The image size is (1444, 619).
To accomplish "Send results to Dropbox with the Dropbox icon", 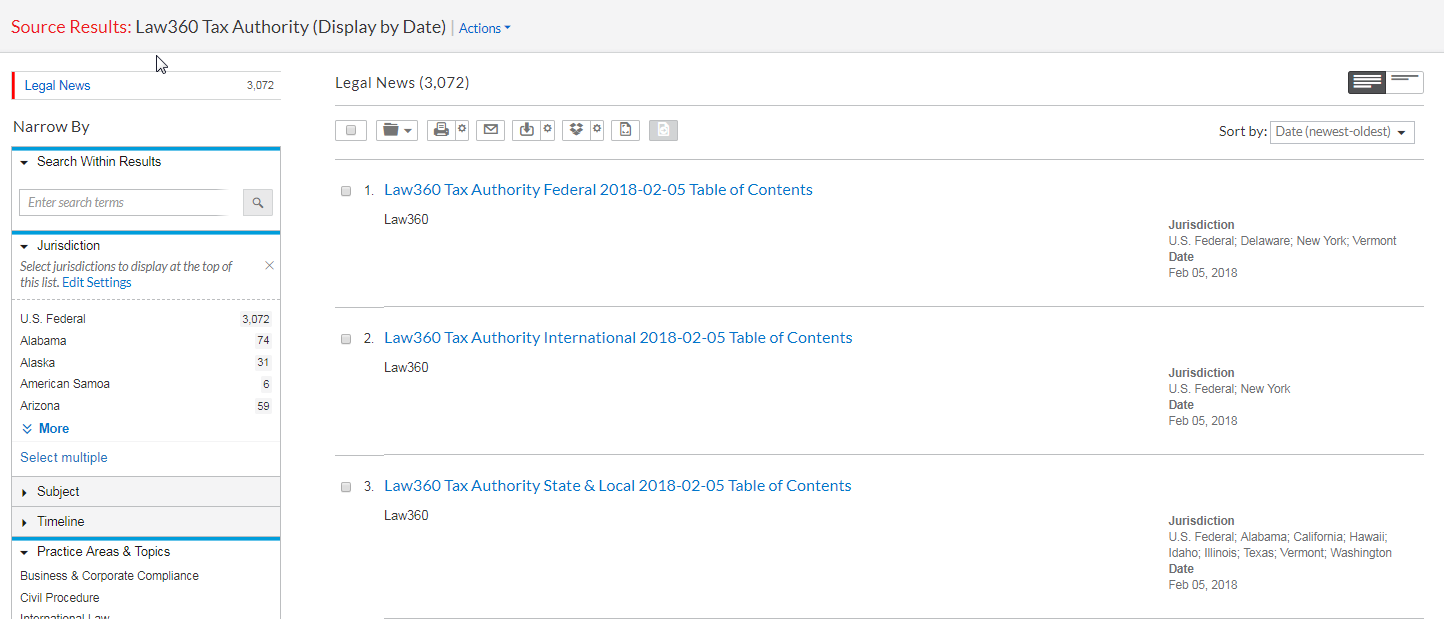I will [576, 130].
